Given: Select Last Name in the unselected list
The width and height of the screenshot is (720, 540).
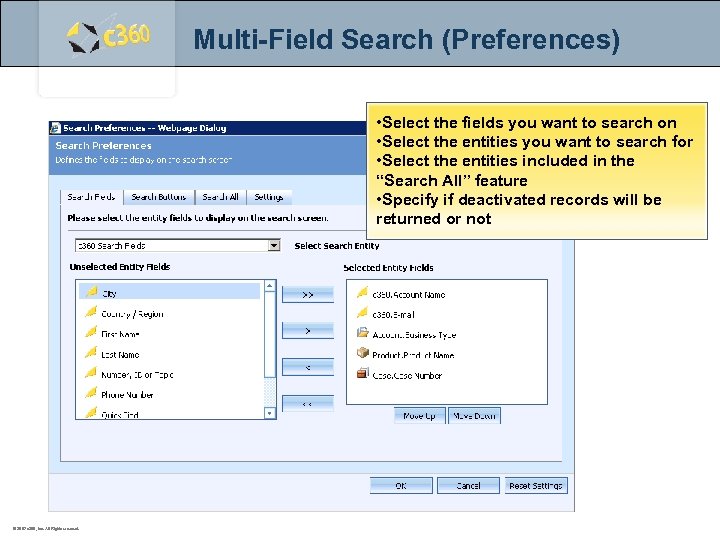Looking at the screenshot, I should [x=120, y=354].
